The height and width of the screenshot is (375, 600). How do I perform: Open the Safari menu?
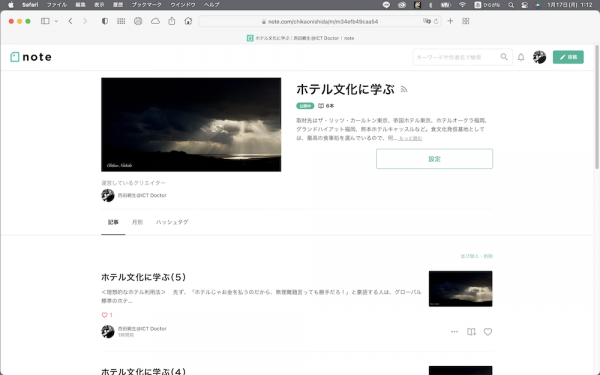[x=30, y=5]
